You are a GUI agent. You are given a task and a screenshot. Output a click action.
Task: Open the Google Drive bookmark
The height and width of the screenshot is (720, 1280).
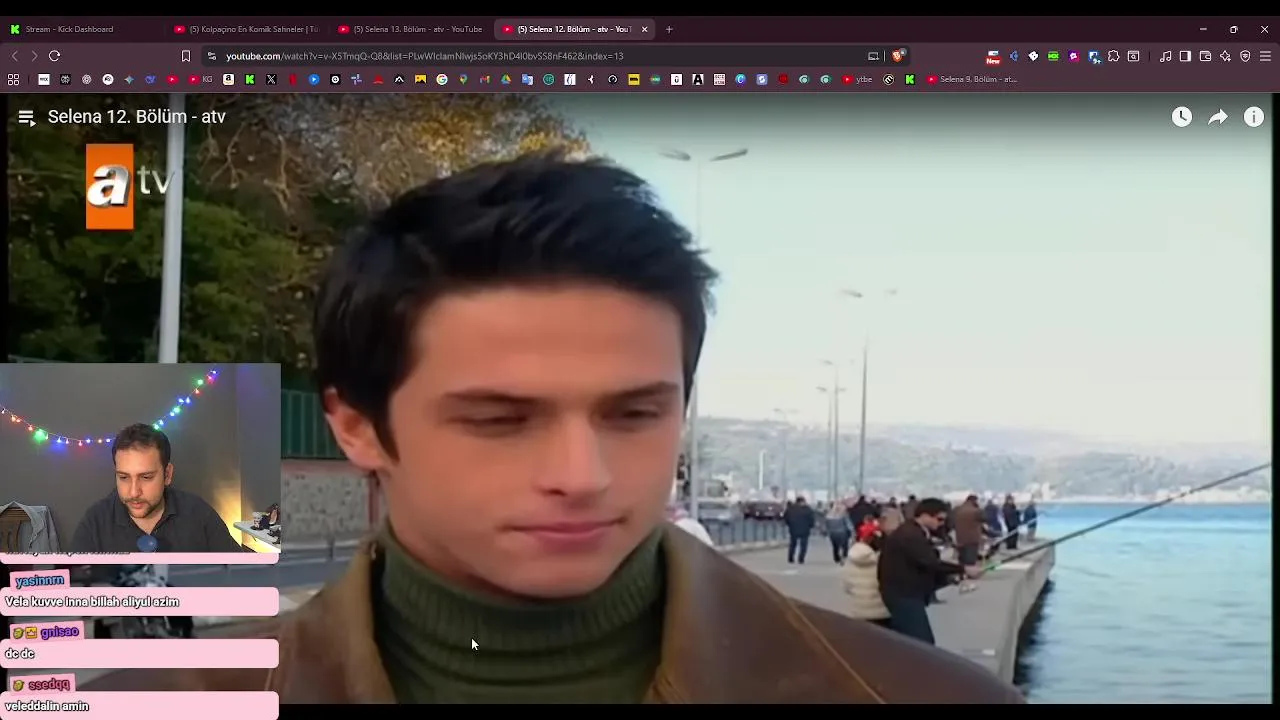coord(506,79)
